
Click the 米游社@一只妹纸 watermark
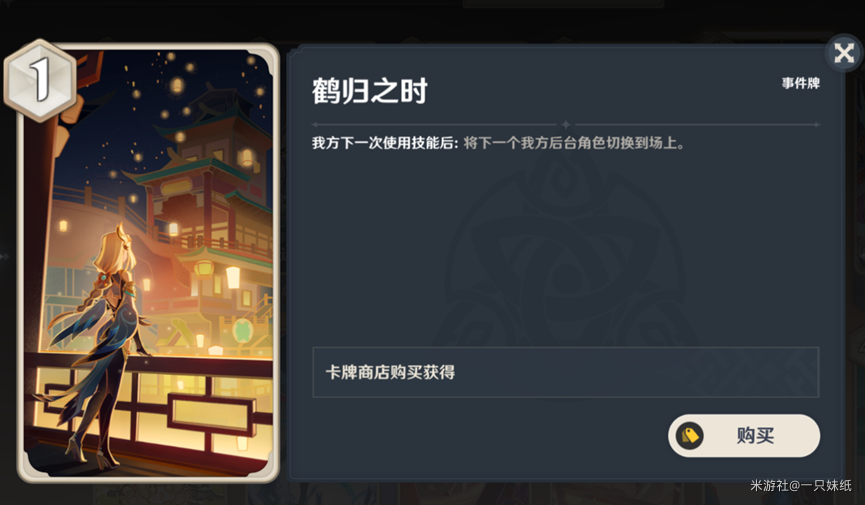(800, 485)
